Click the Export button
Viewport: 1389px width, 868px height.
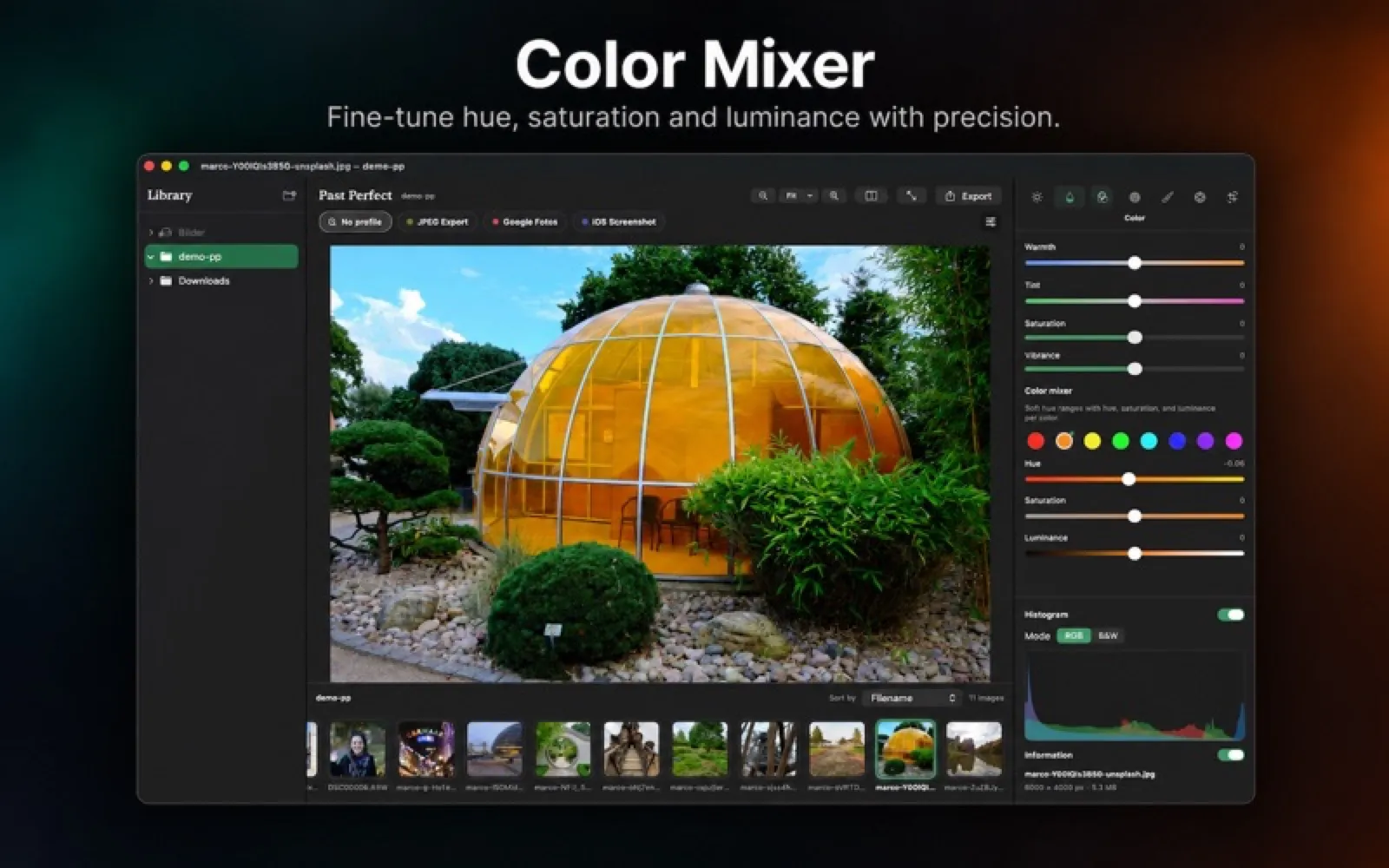coord(968,196)
